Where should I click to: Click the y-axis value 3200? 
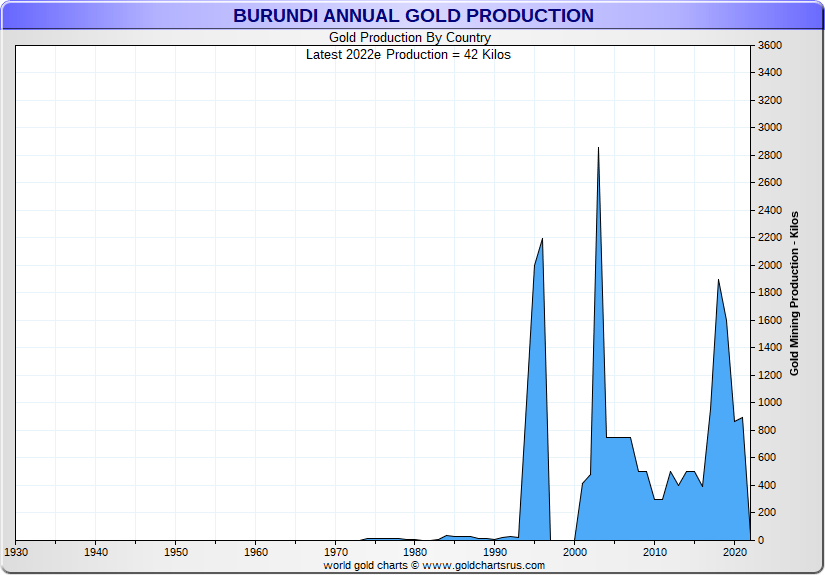[x=770, y=100]
